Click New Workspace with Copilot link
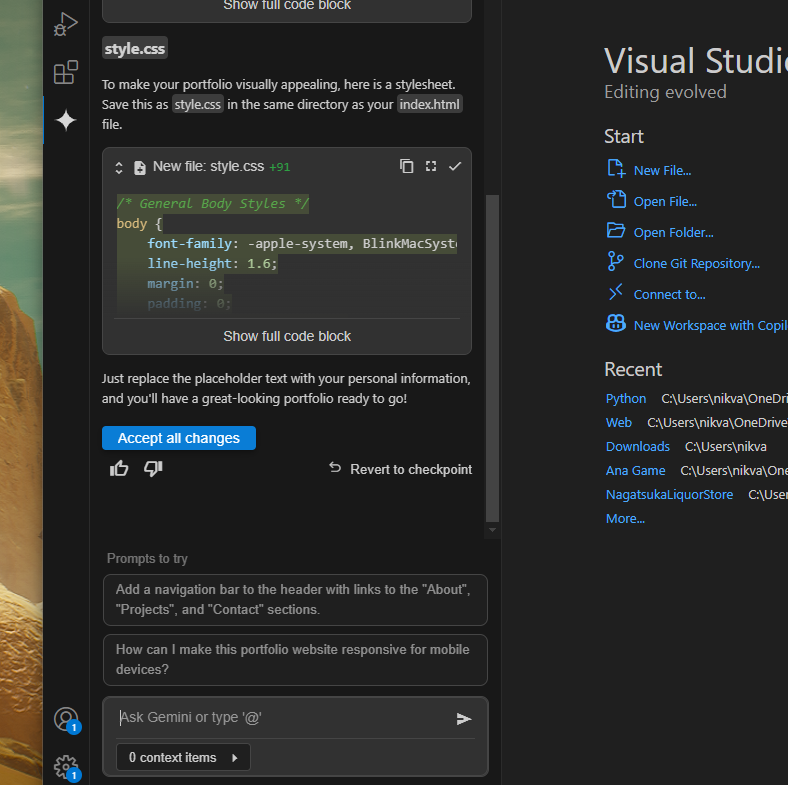The image size is (788, 785). [710, 326]
